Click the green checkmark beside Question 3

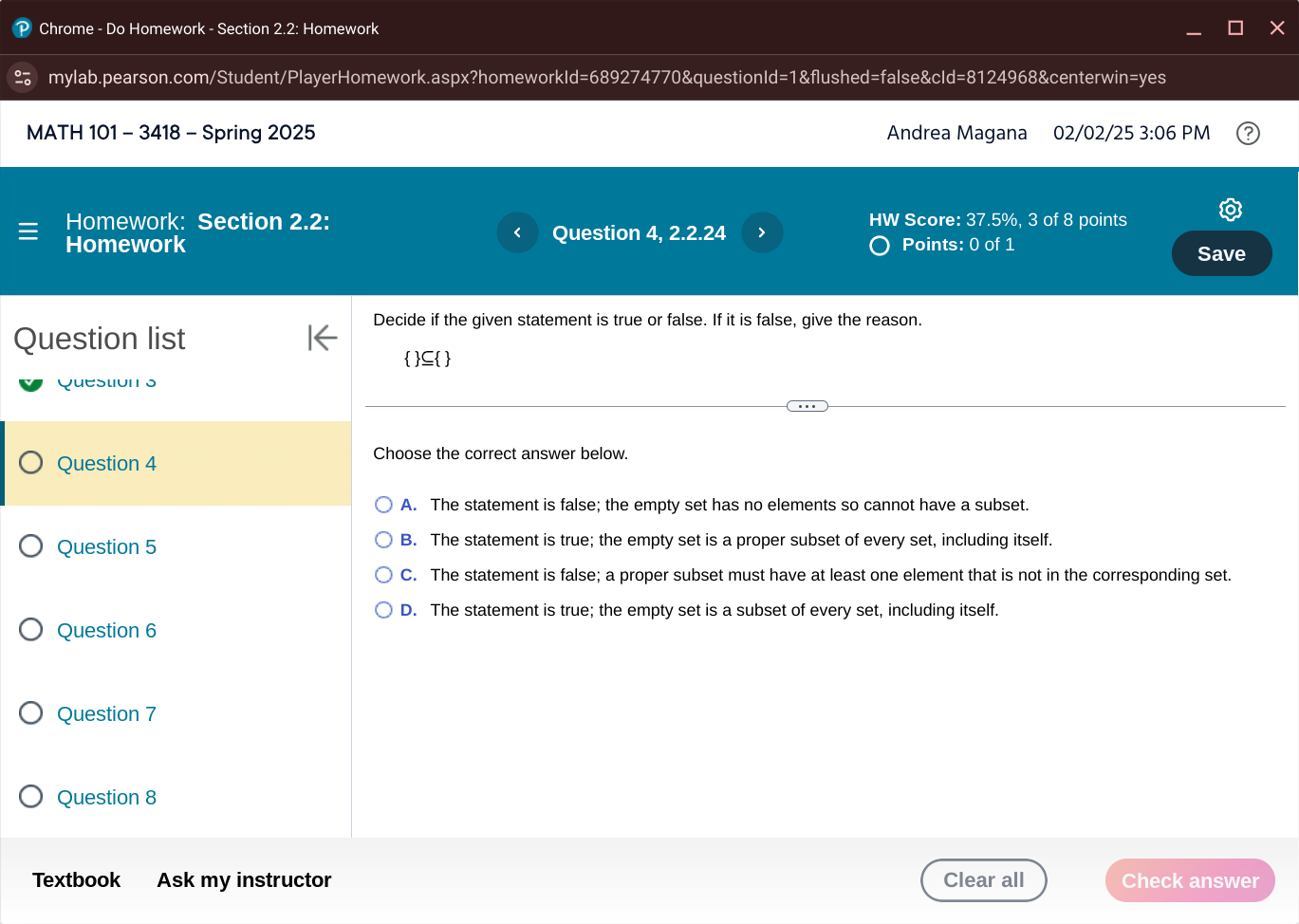[30, 379]
